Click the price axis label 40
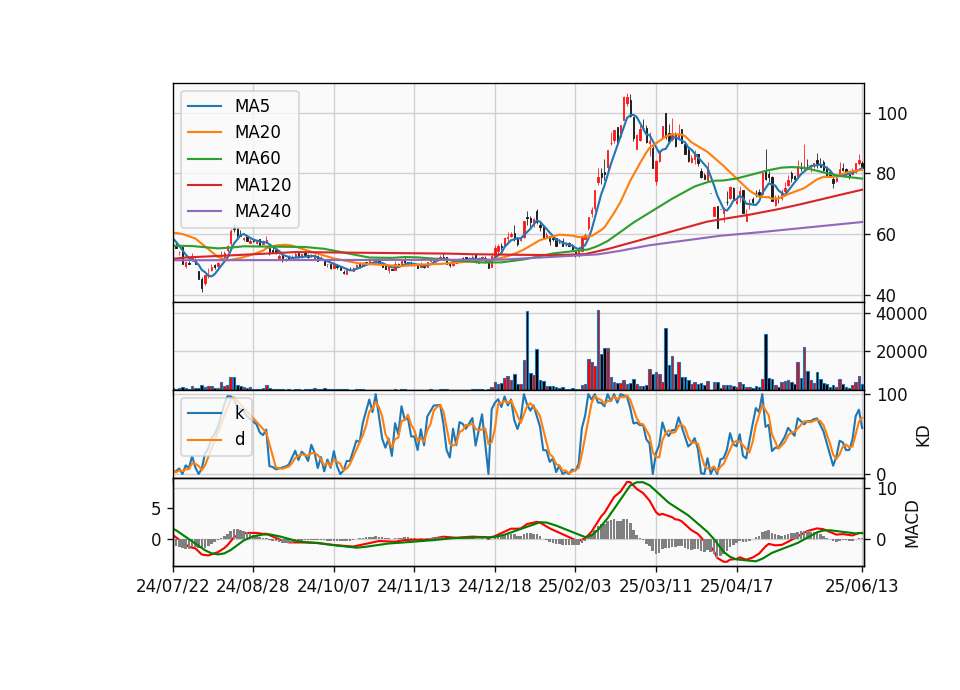960x690 pixels. point(887,296)
